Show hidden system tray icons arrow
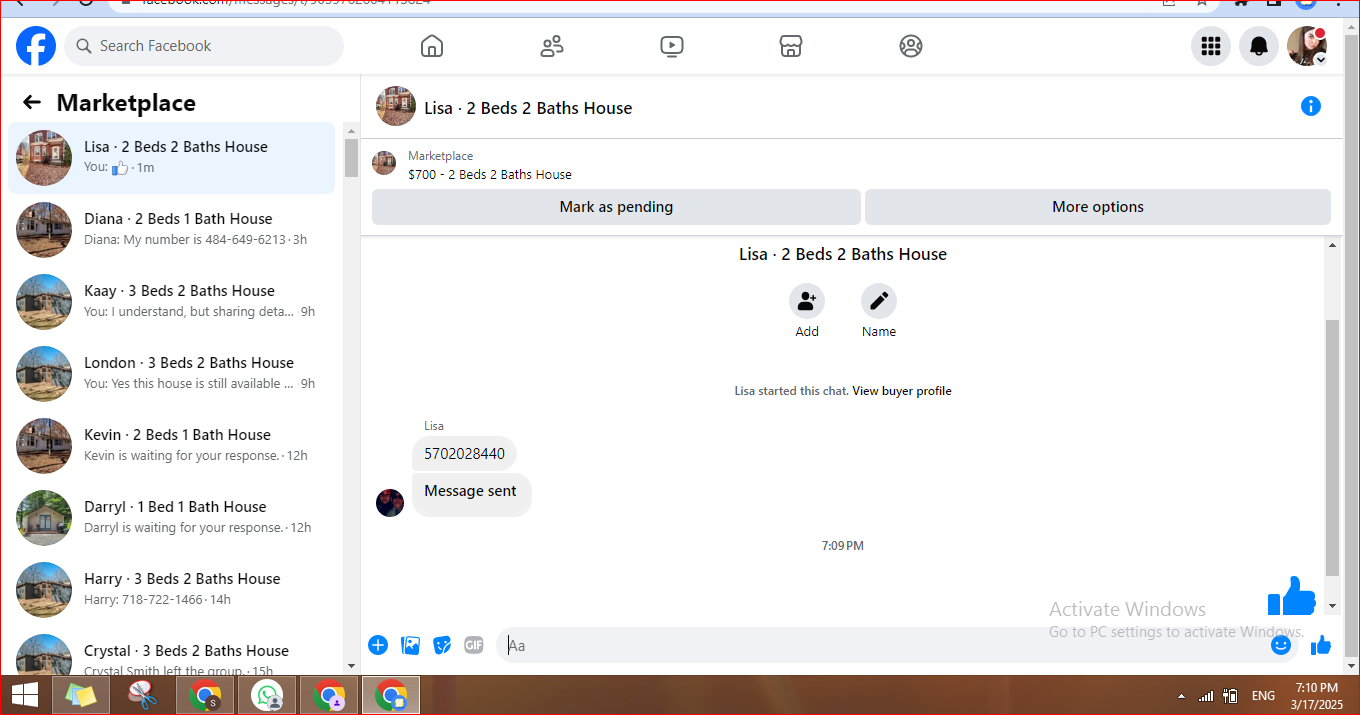Viewport: 1360px width, 715px height. (x=1182, y=696)
